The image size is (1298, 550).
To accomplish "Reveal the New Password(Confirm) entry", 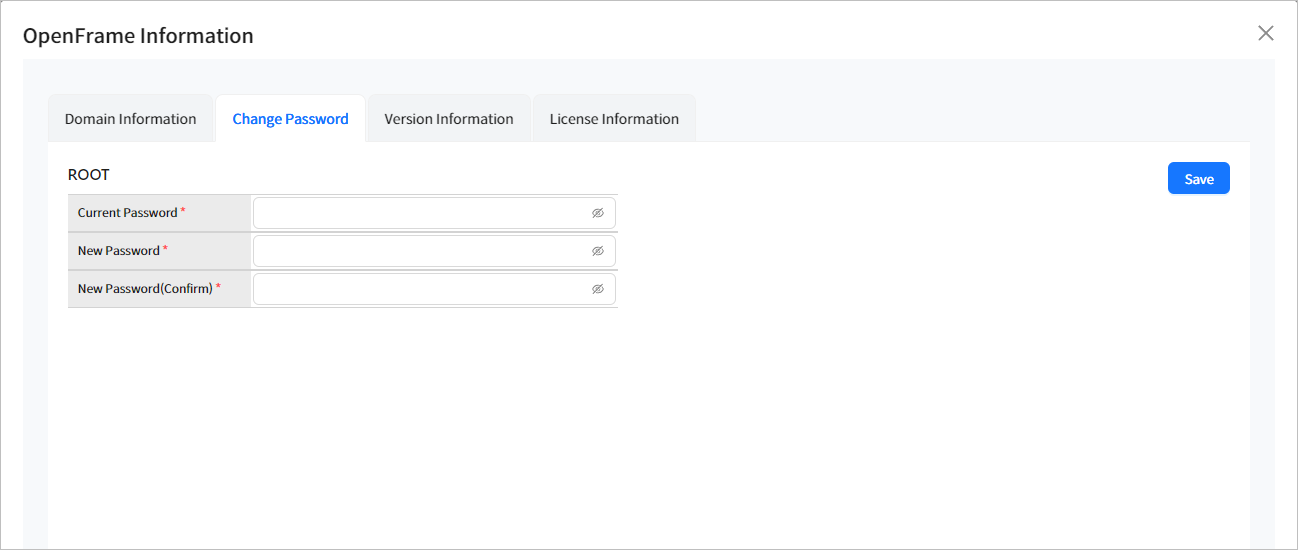I will pos(598,289).
